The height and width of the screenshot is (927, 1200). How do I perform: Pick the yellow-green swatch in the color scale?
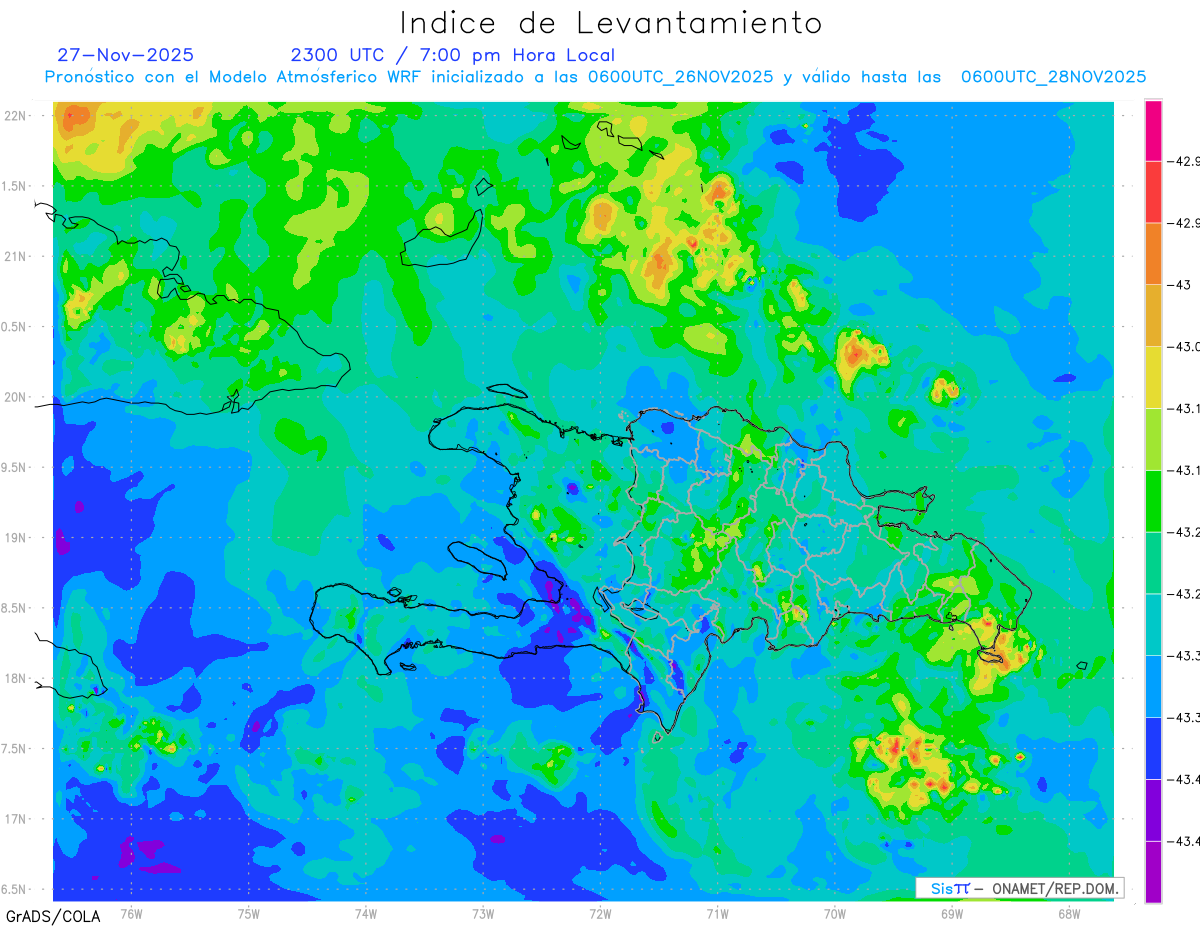(1153, 439)
